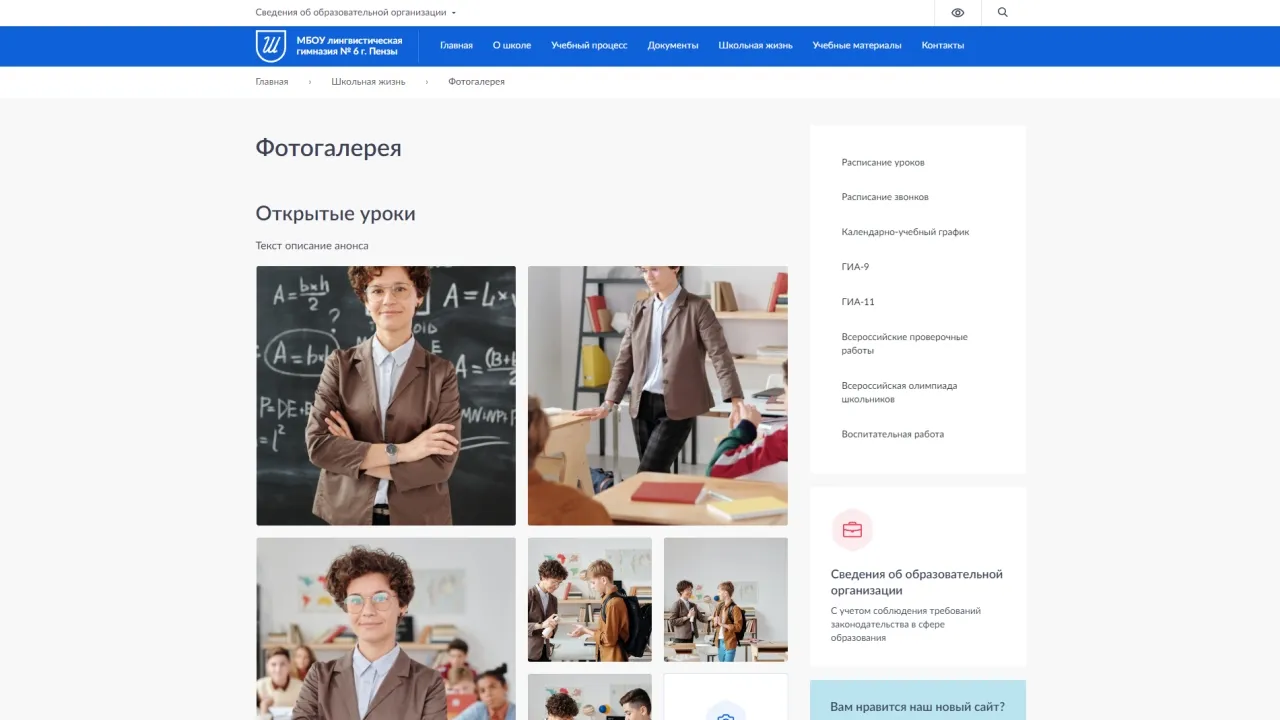Click the red briefcase icon
This screenshot has height=720, width=1280.
[852, 530]
